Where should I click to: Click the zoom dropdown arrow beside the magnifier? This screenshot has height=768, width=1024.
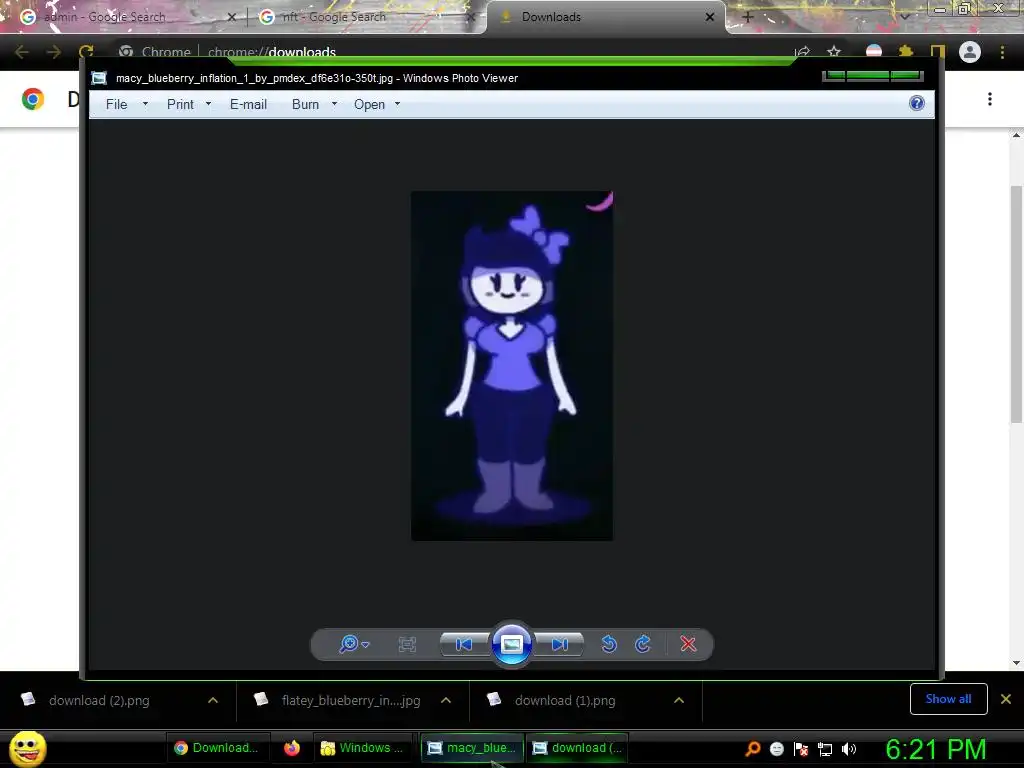coord(365,645)
